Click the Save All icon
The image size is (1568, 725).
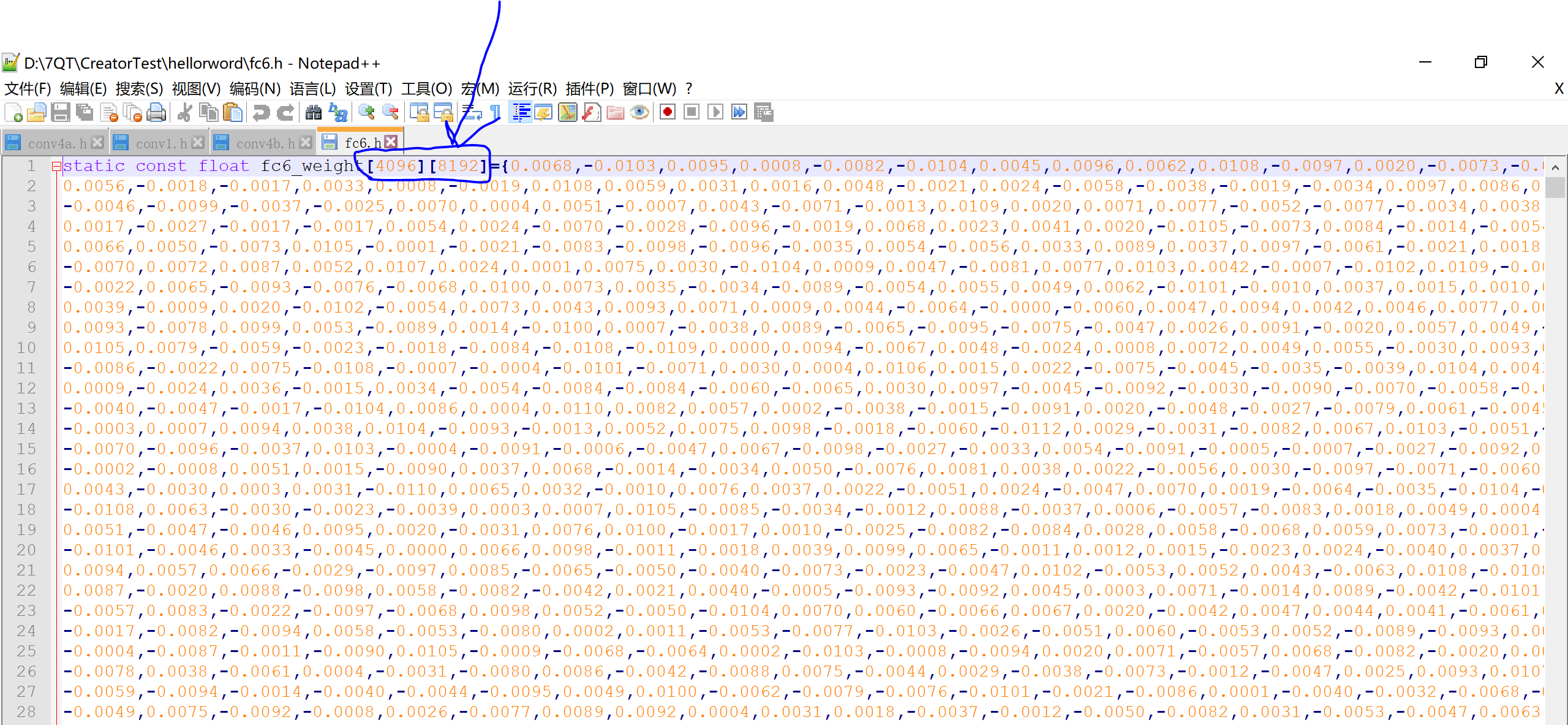(85, 113)
